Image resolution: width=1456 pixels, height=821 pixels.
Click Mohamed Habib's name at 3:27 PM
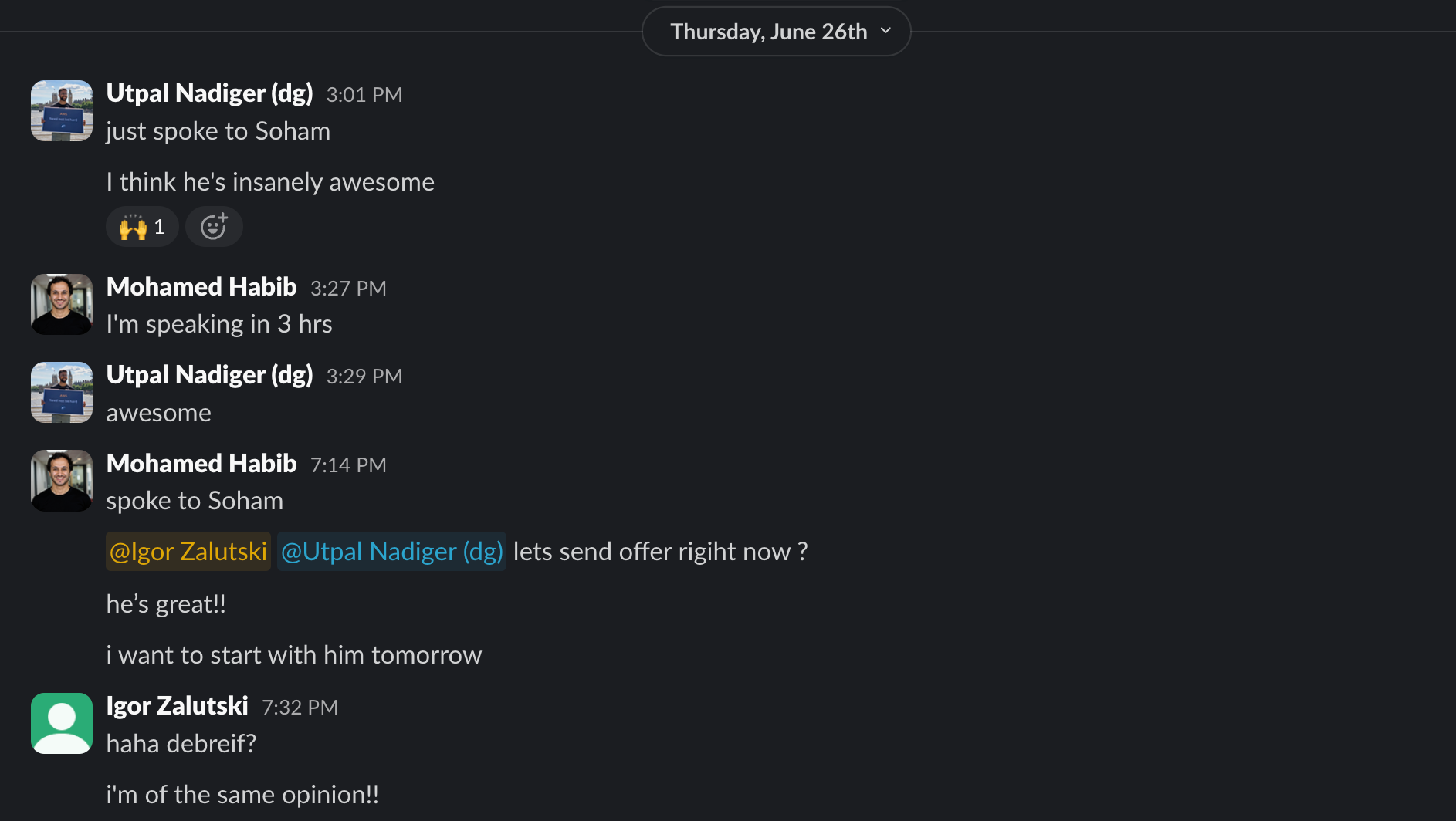point(201,287)
